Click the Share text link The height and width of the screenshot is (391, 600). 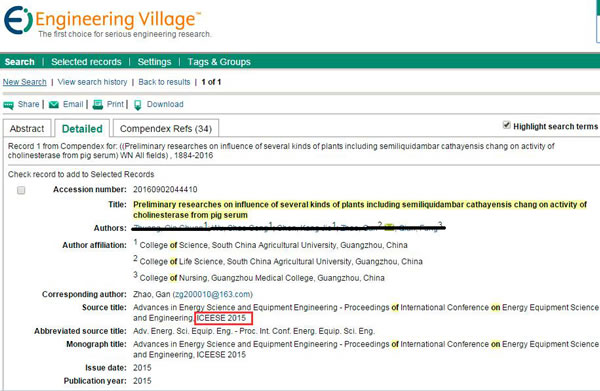coord(28,104)
